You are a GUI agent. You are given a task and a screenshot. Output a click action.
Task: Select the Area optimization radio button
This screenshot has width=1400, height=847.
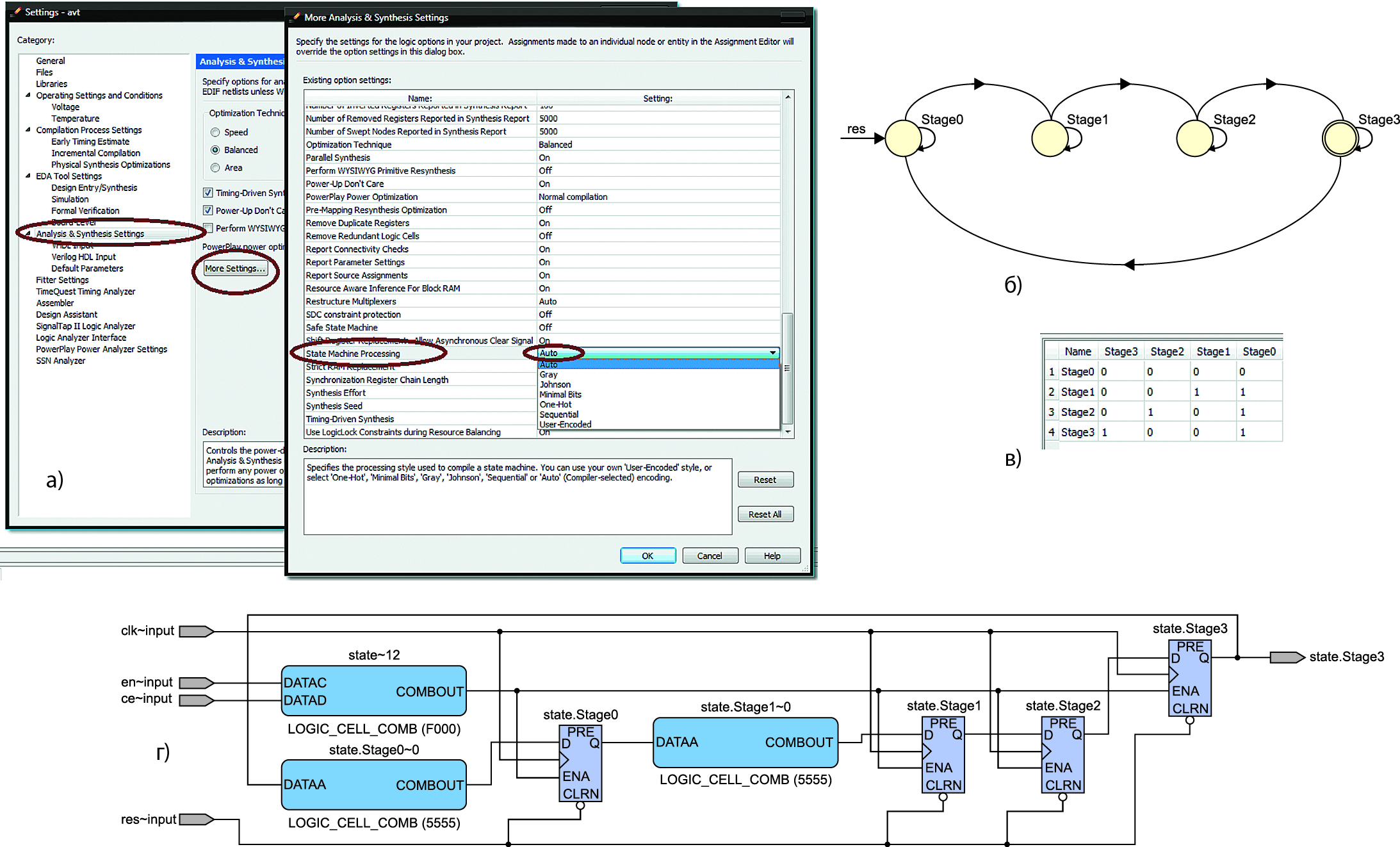point(215,168)
